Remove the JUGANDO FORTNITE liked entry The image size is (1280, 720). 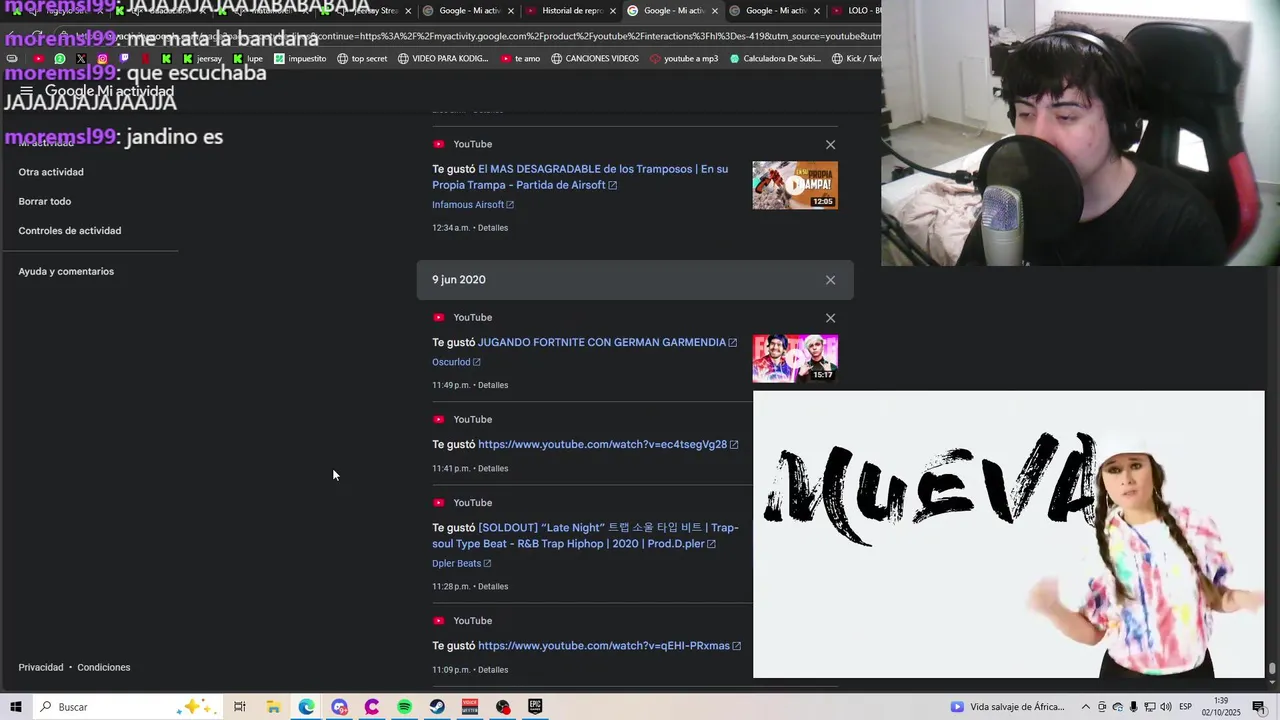click(x=830, y=318)
